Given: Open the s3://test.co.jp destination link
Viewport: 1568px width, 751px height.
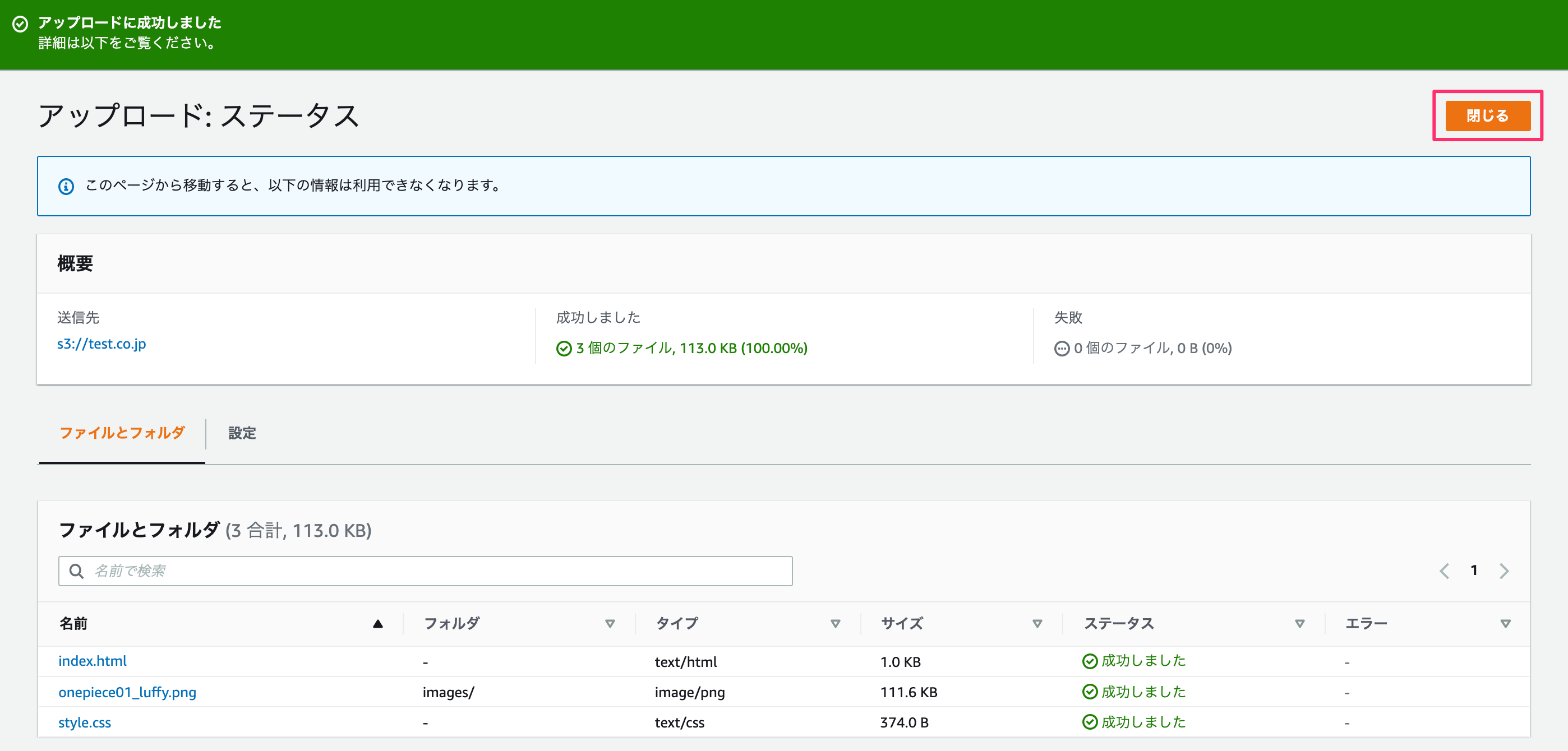Looking at the screenshot, I should pyautogui.click(x=101, y=344).
